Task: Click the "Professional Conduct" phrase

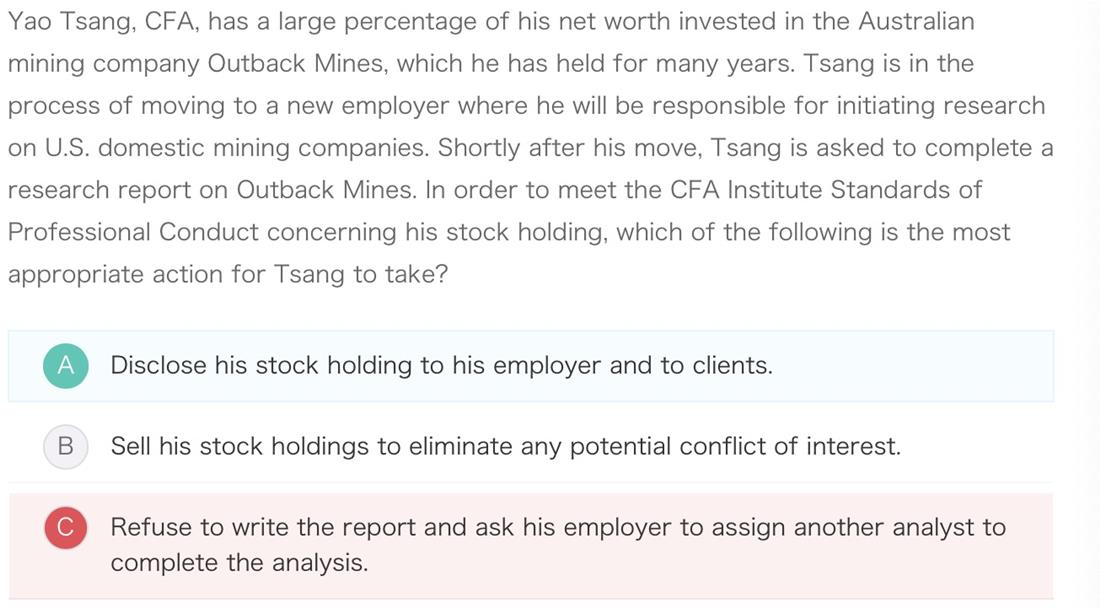Action: coord(133,232)
